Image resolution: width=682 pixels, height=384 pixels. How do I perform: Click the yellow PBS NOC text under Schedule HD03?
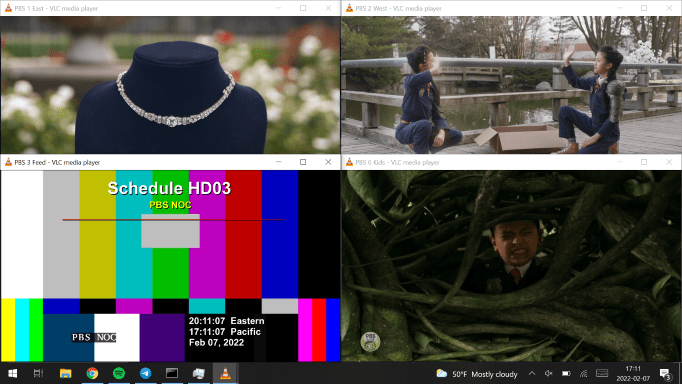click(170, 205)
